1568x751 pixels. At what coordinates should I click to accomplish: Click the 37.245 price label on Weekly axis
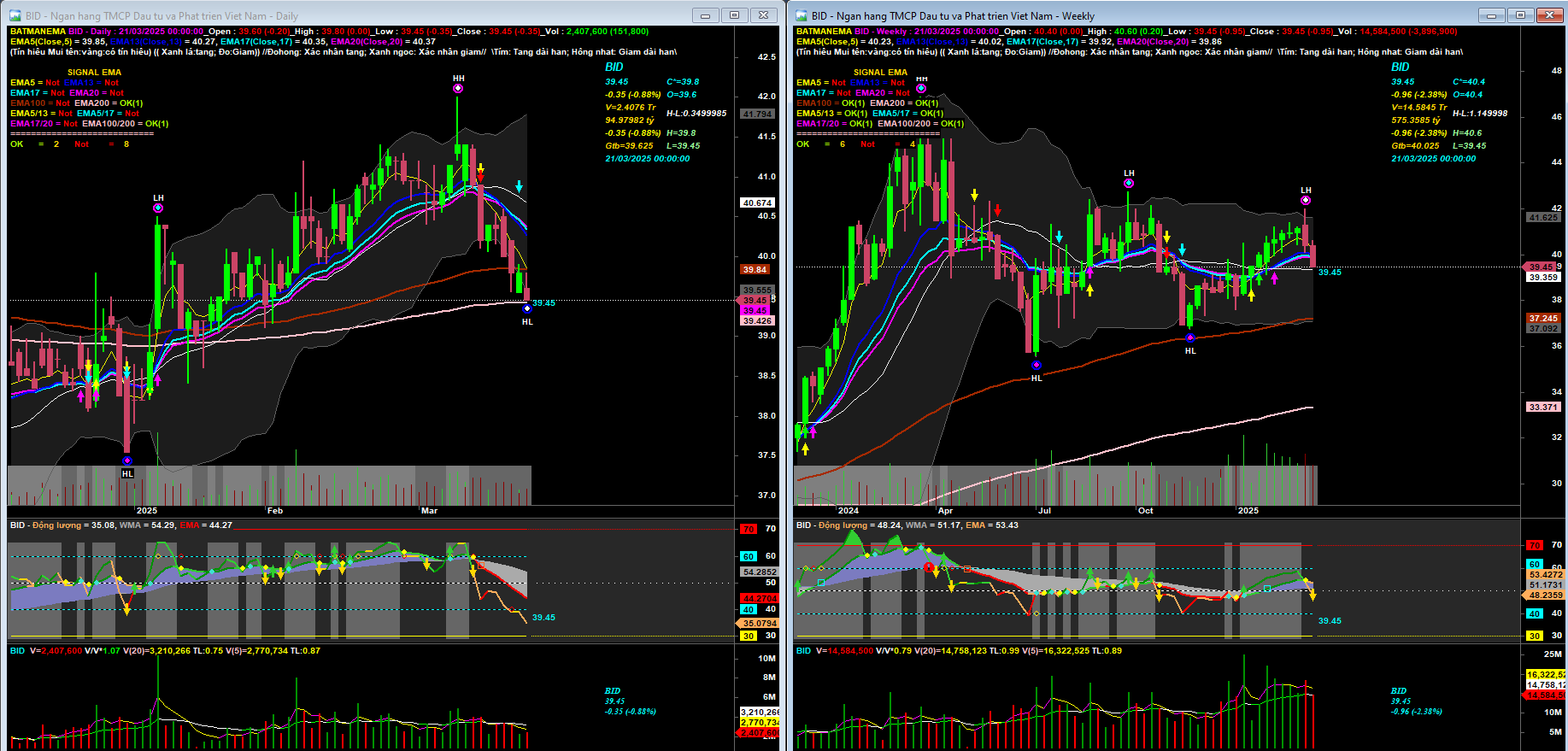(1544, 318)
